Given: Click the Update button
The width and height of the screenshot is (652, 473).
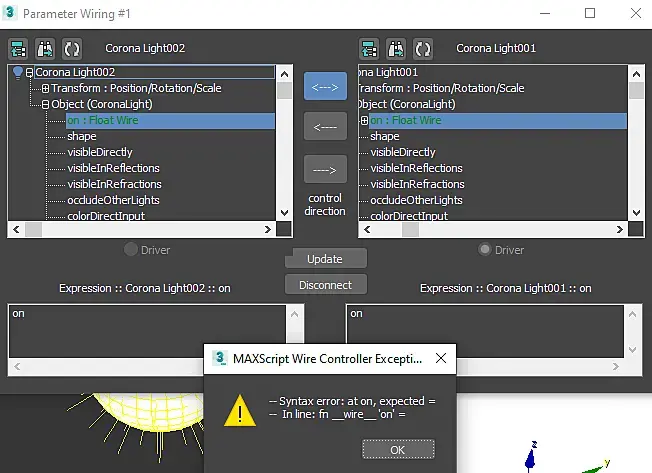Looking at the screenshot, I should (x=326, y=259).
